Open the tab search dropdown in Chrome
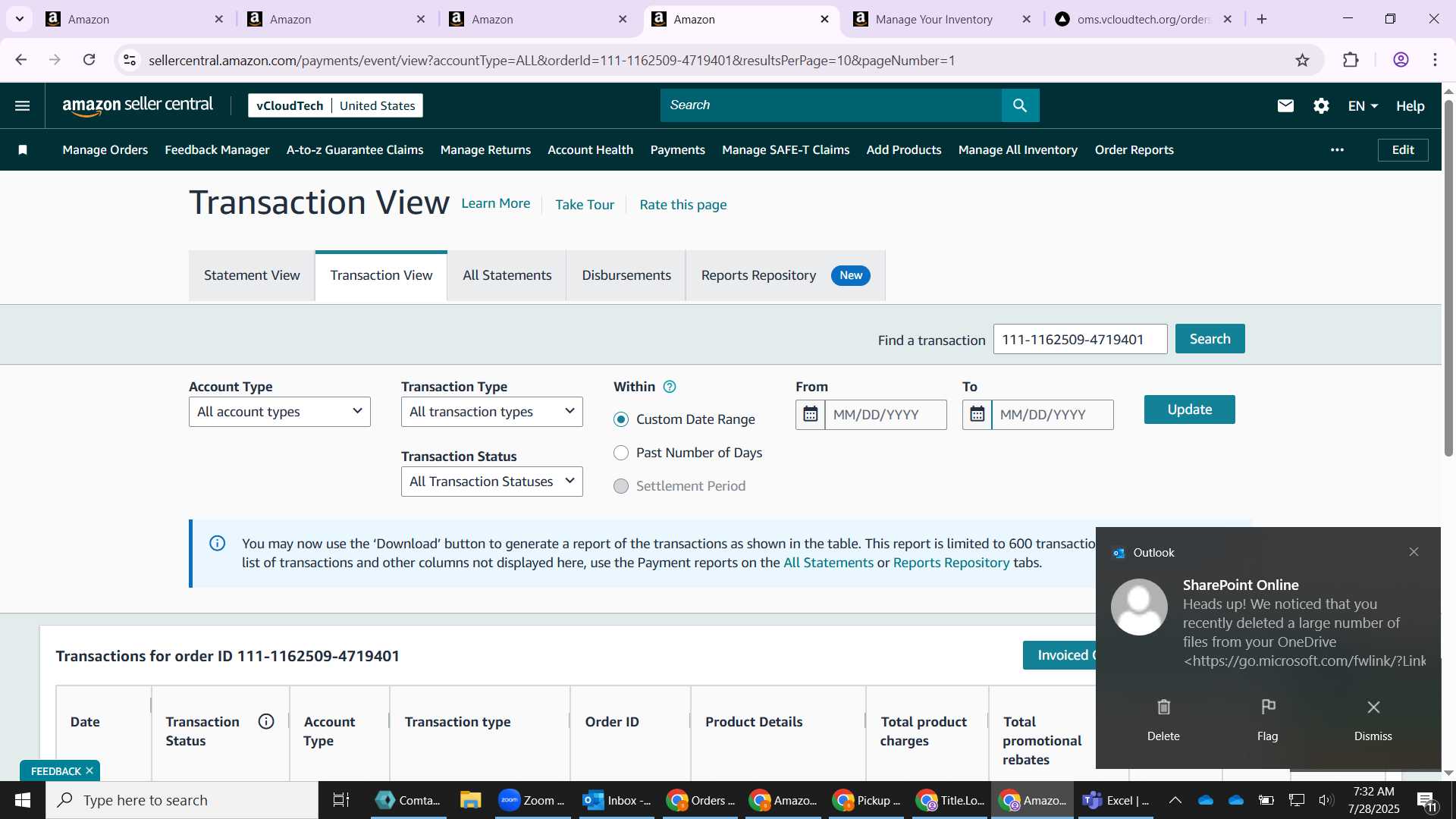This screenshot has height=819, width=1456. tap(20, 19)
